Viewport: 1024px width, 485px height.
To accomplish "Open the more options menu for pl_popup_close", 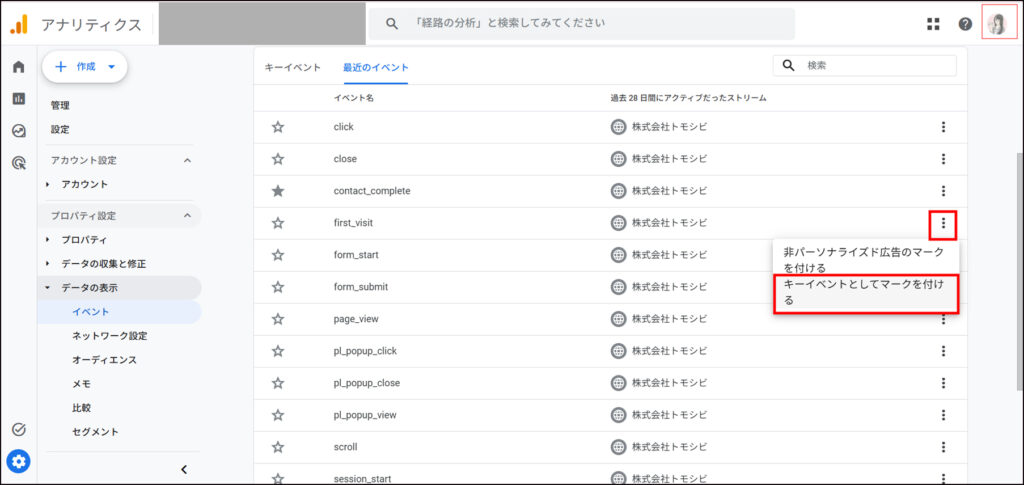I will (943, 383).
